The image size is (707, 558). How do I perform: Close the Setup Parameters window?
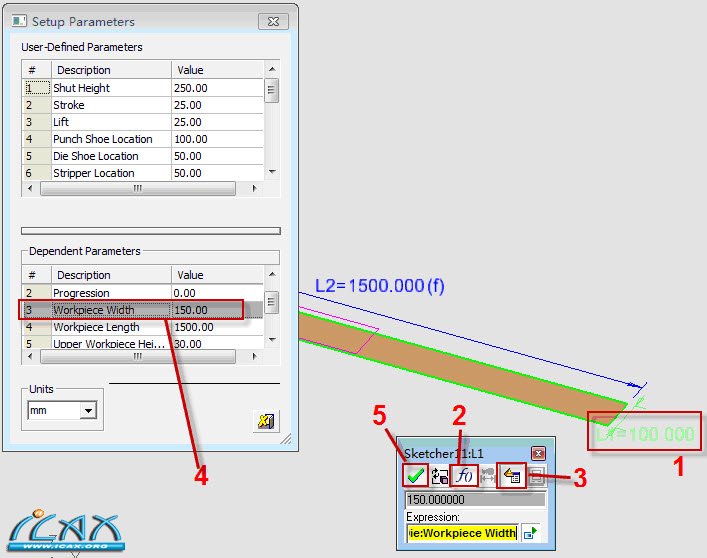click(273, 21)
